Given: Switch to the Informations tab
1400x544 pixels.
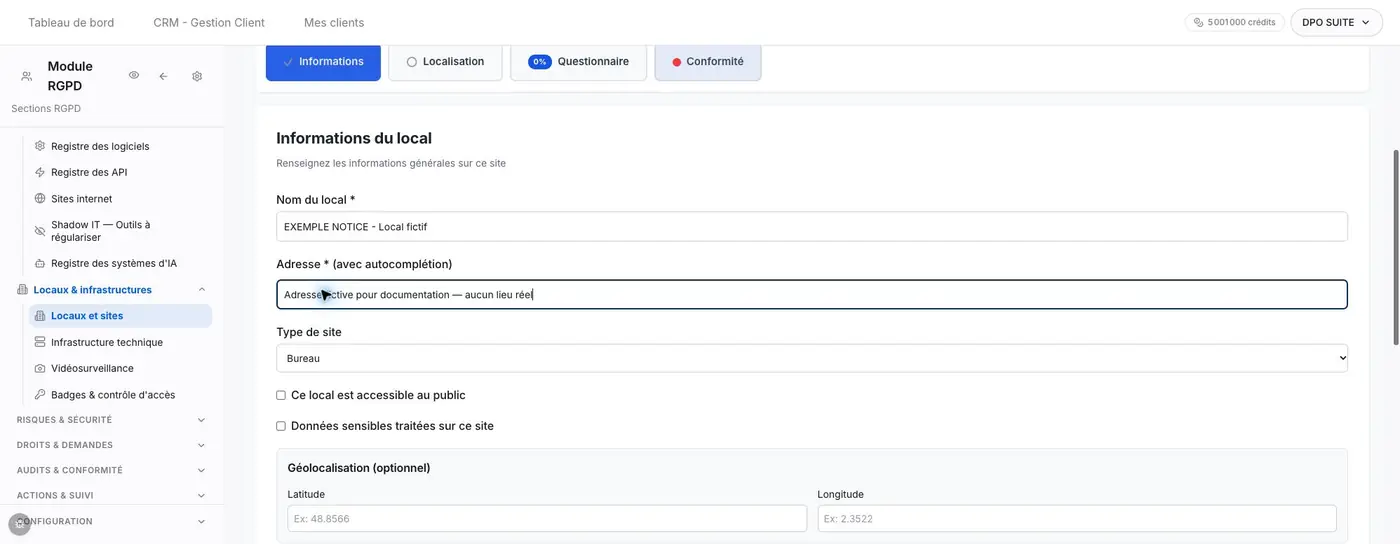Looking at the screenshot, I should 323,62.
